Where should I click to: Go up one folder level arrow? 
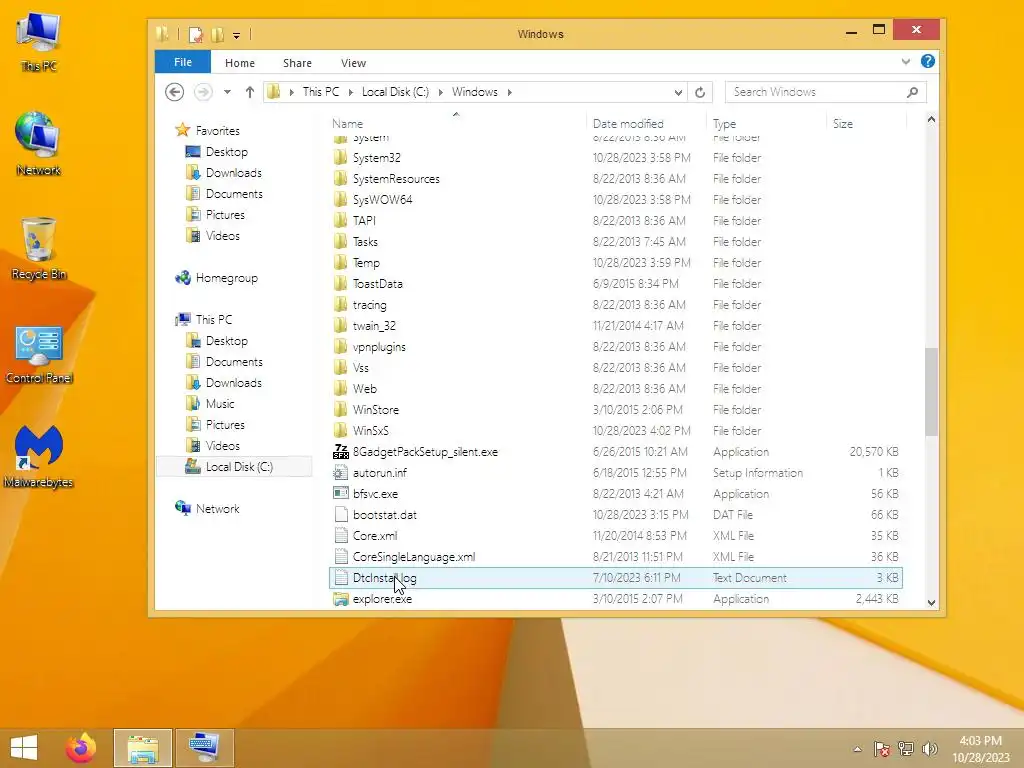(249, 92)
